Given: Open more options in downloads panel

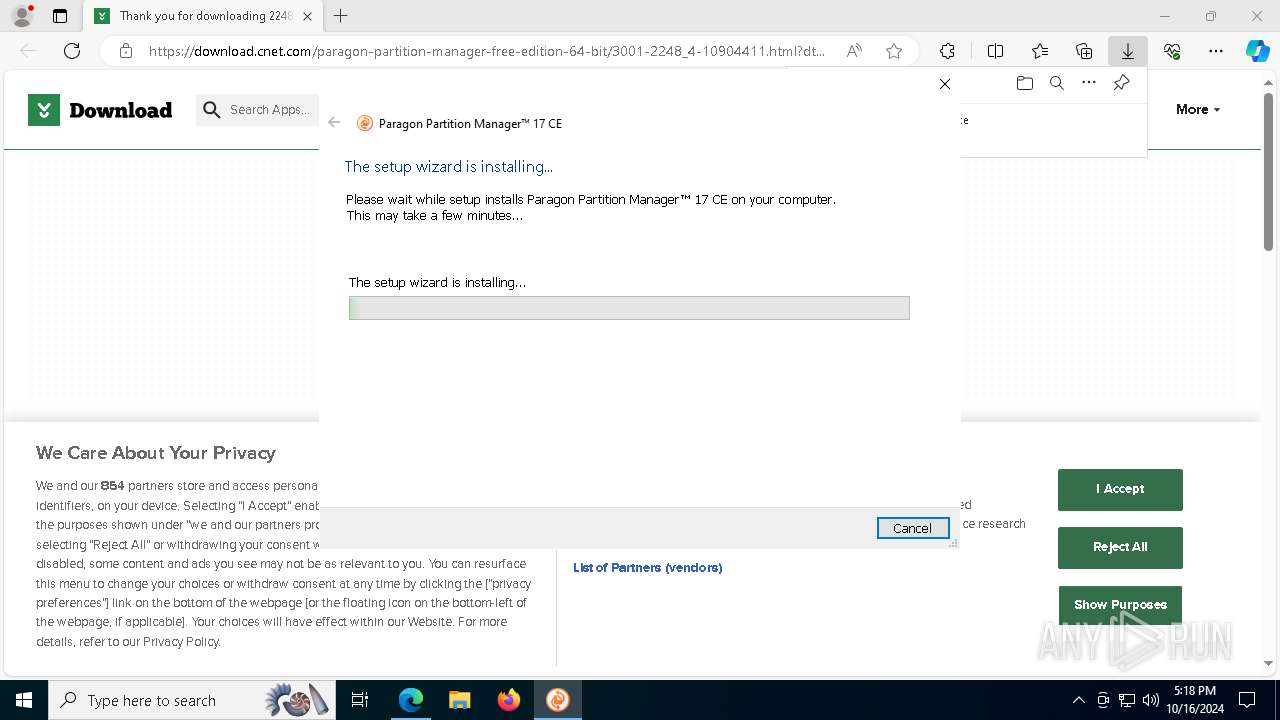Looking at the screenshot, I should [x=1089, y=83].
